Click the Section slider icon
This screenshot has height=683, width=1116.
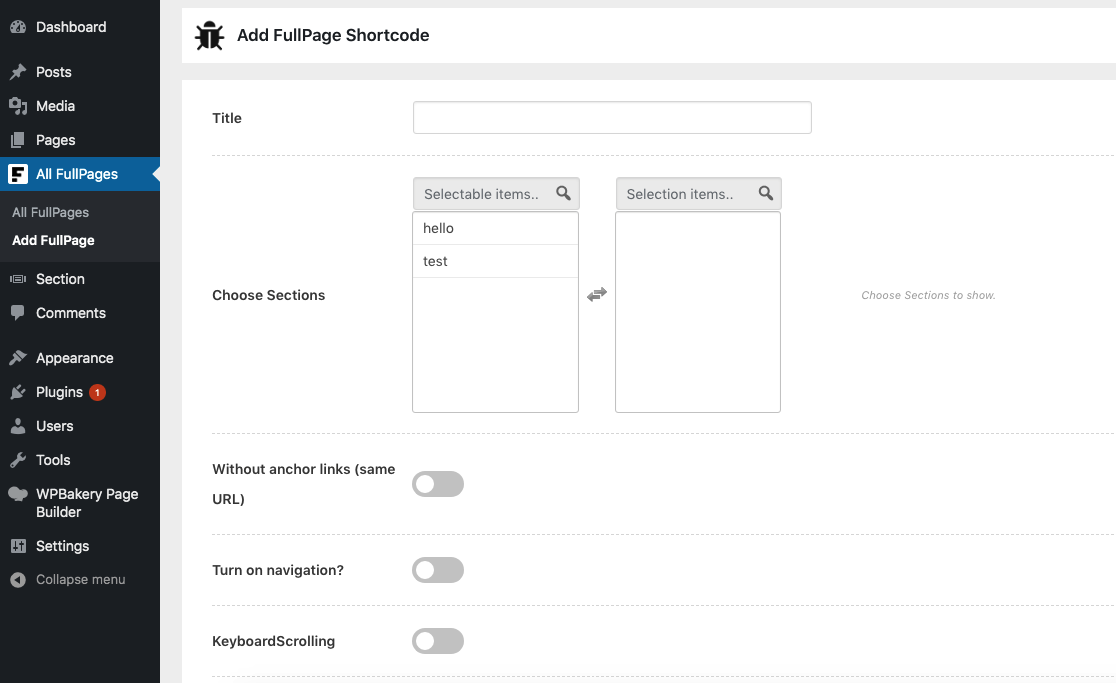(x=18, y=279)
